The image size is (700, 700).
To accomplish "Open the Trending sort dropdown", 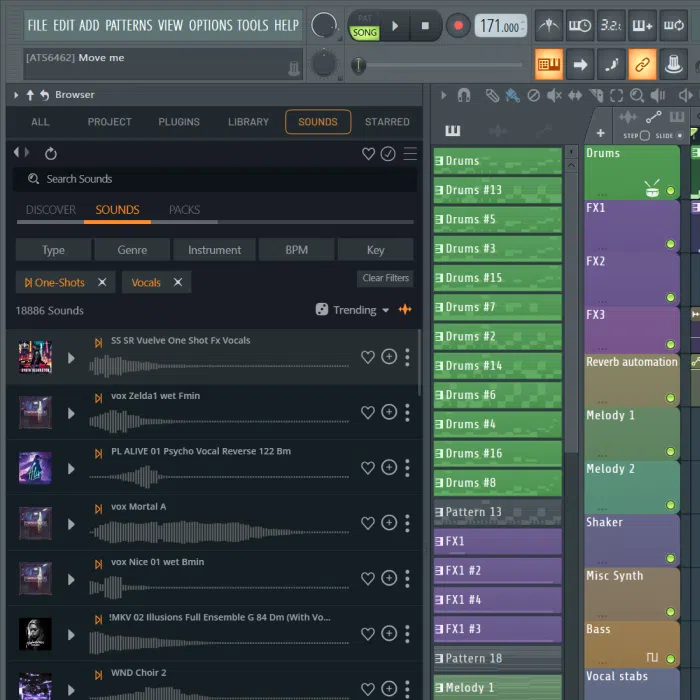I will tap(353, 310).
